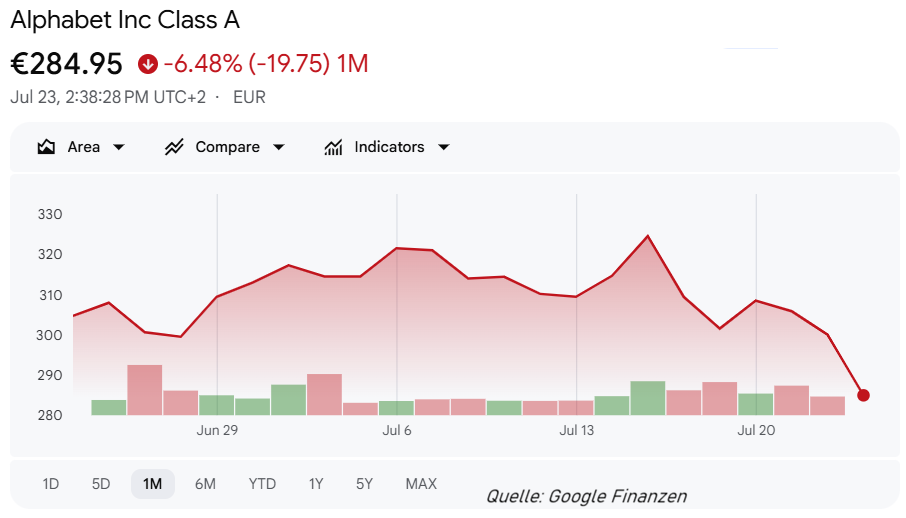Viewport: 906px width, 518px height.
Task: Select the 1M time range
Action: pyautogui.click(x=153, y=484)
